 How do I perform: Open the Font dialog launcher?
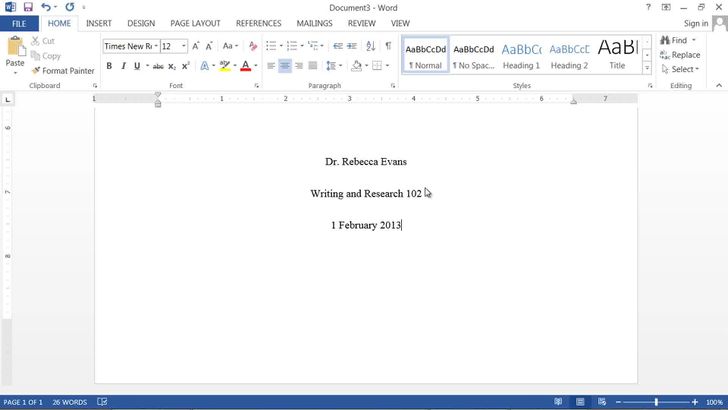click(256, 86)
